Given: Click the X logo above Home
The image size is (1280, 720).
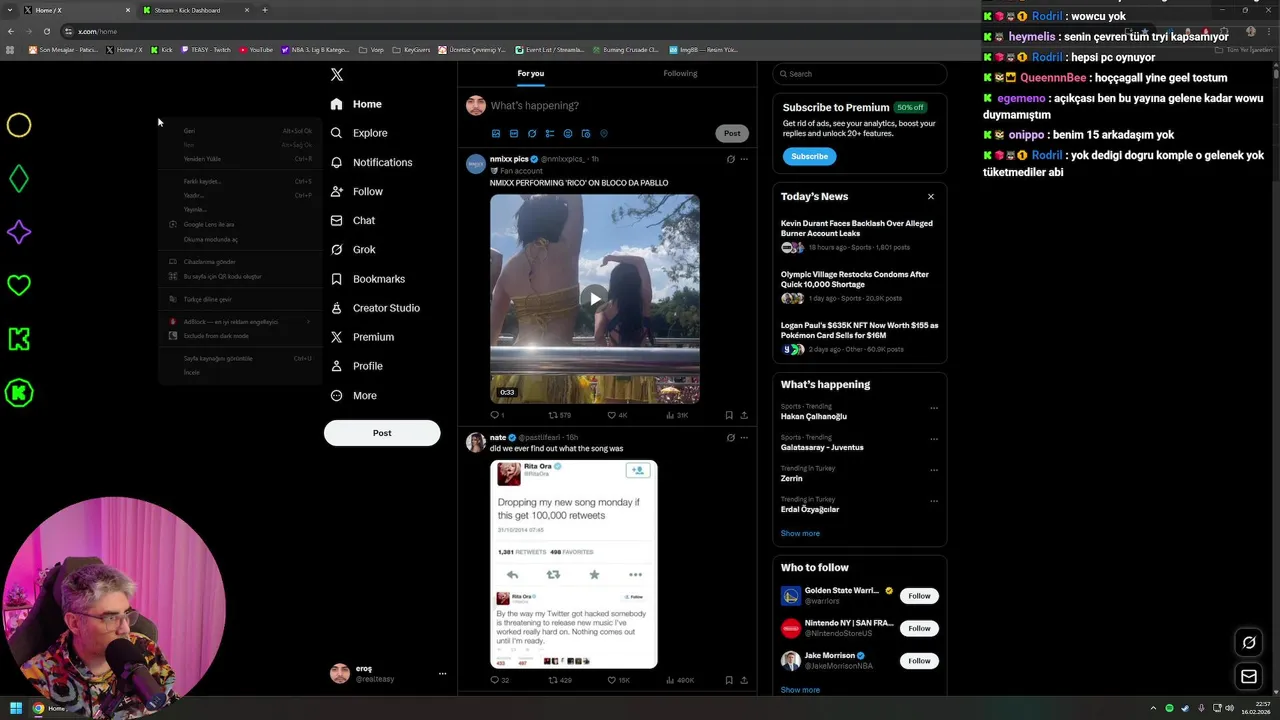Looking at the screenshot, I should tap(337, 74).
